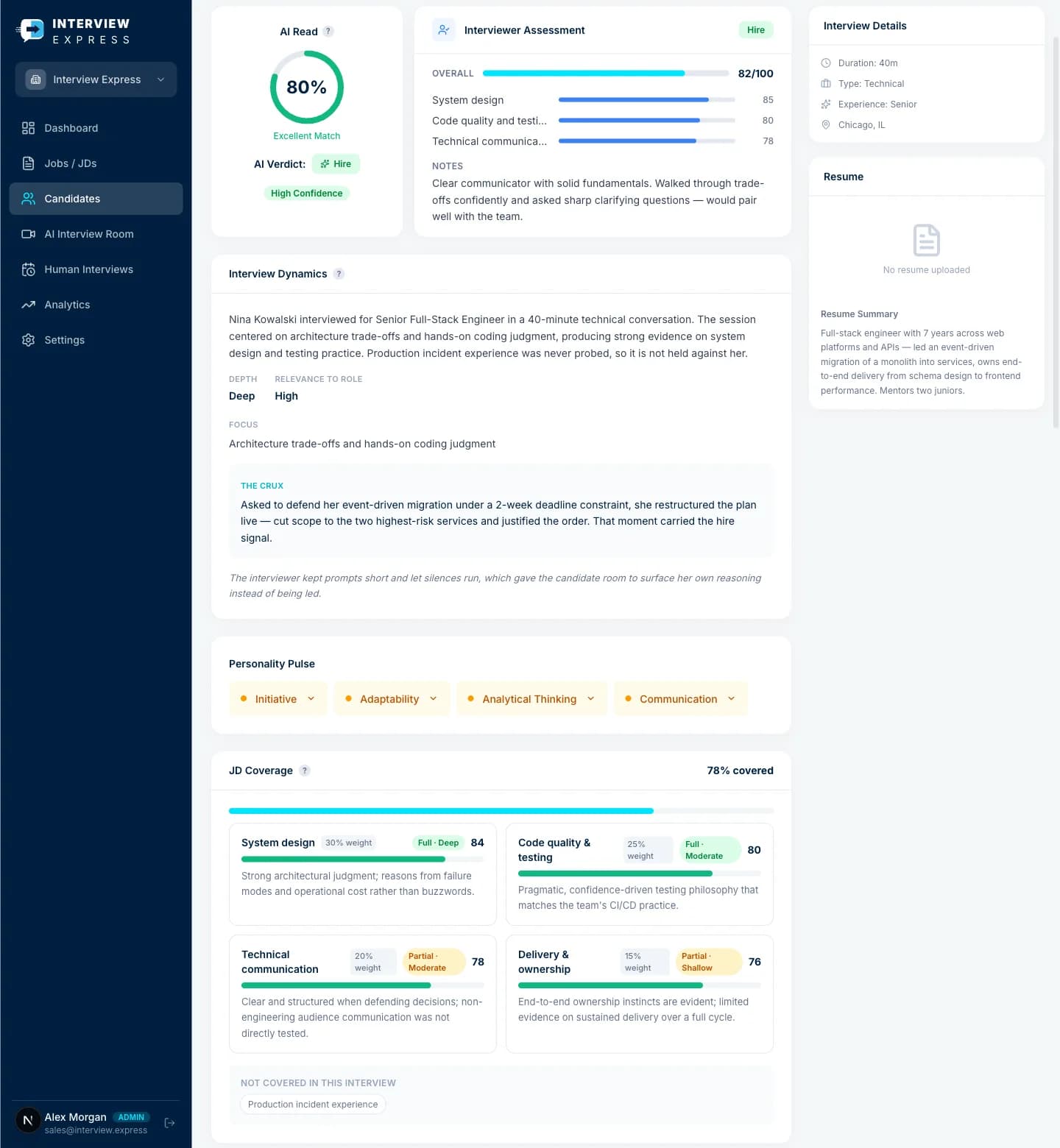
Task: Click the JD Coverage 78% progress bar
Action: (501, 811)
